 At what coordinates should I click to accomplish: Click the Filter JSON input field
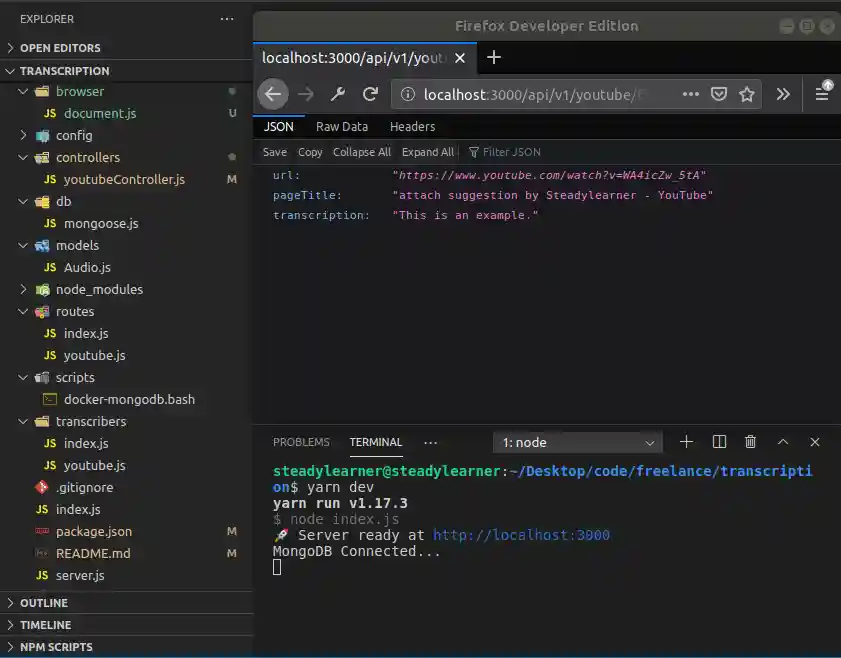(x=512, y=152)
